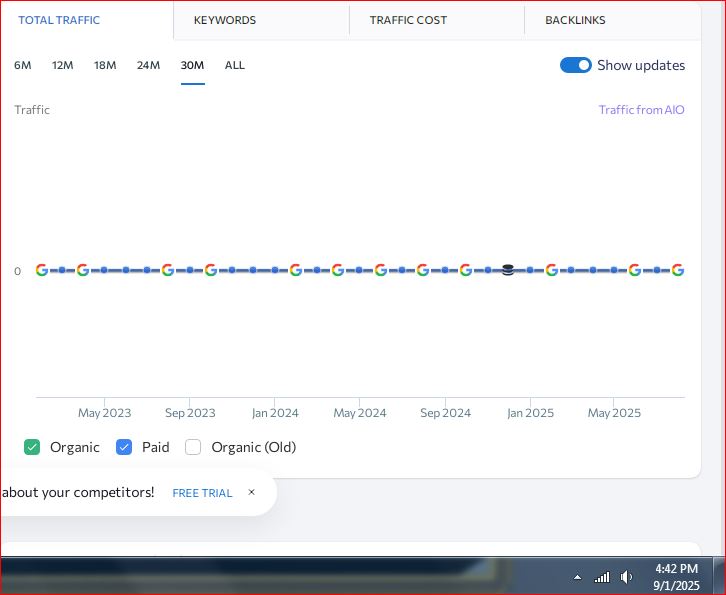Image resolution: width=726 pixels, height=595 pixels.
Task: Select the Backlinks tab
Action: 575,20
